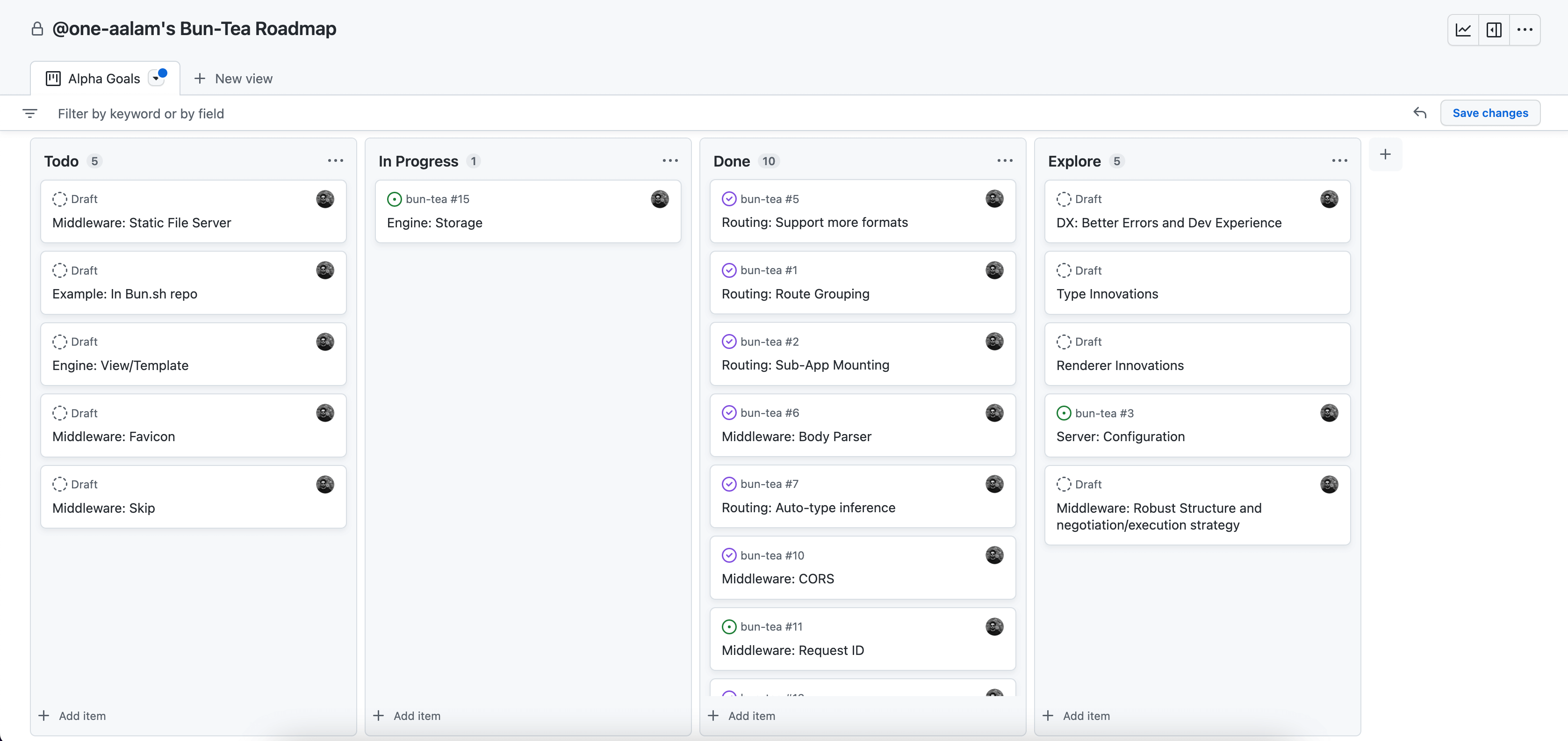Open the Routing: Route Grouping card title
Screen dimensions: 1568x741
click(x=795, y=294)
